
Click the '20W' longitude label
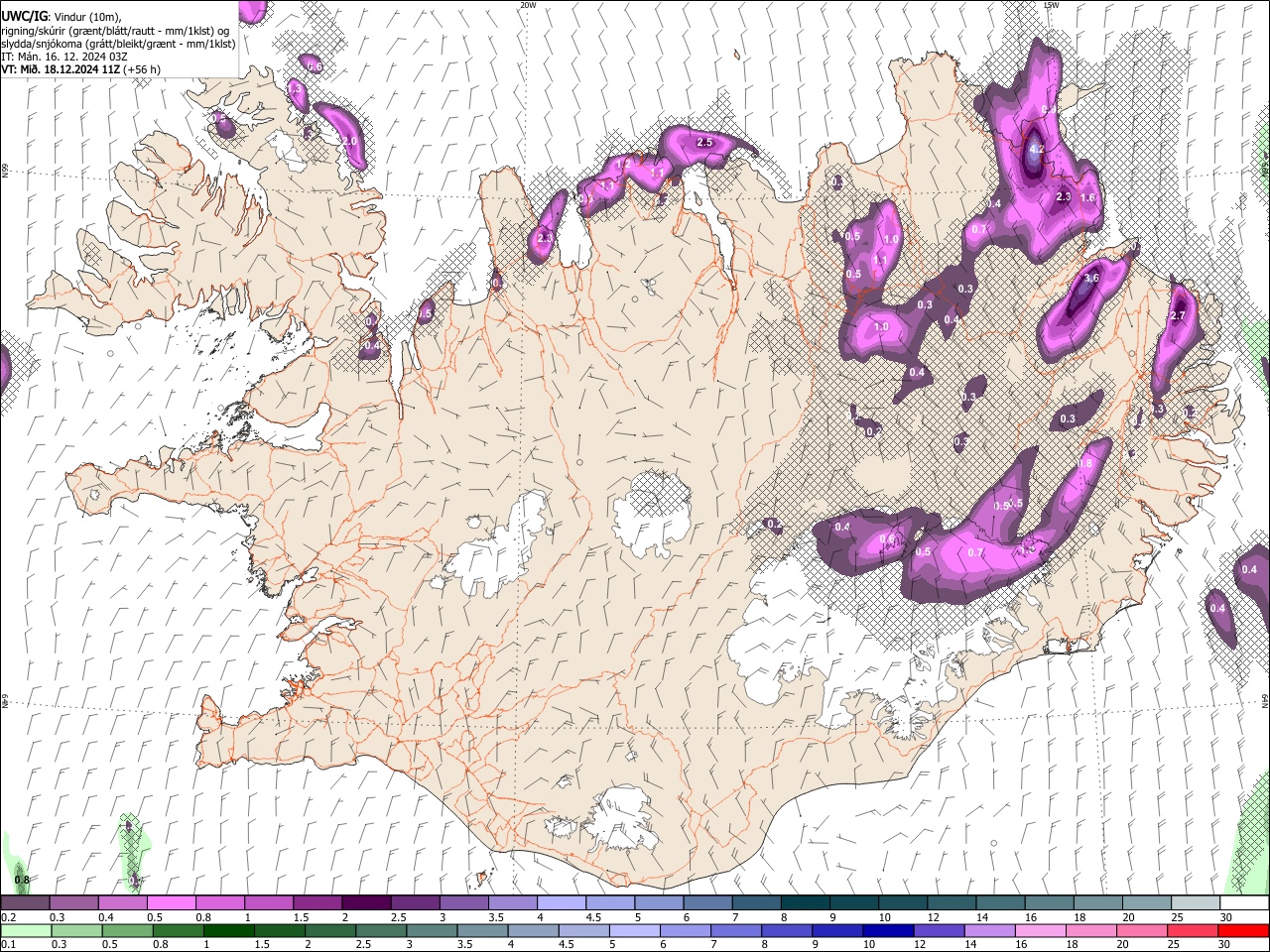528,5
